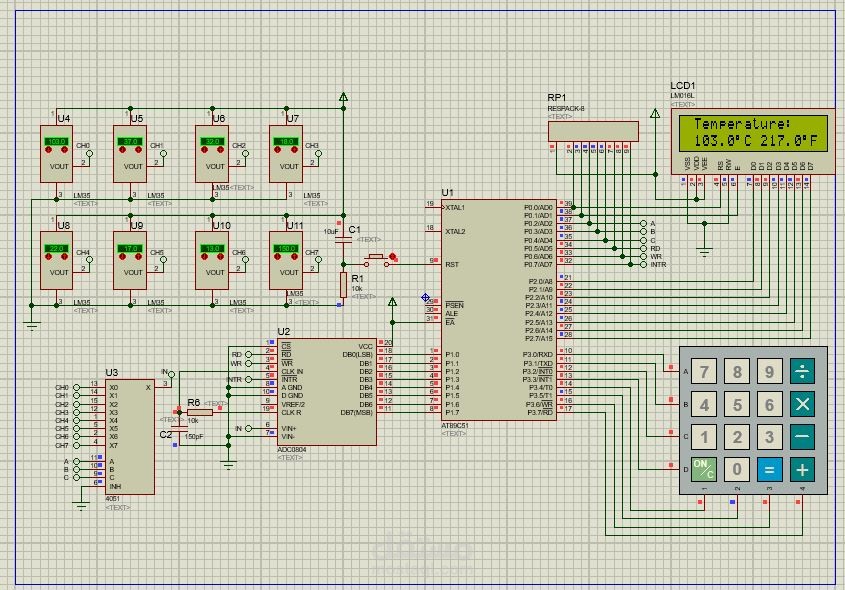The width and height of the screenshot is (845, 590).
Task: Click the ground symbol below U3
Action: [x=80, y=505]
